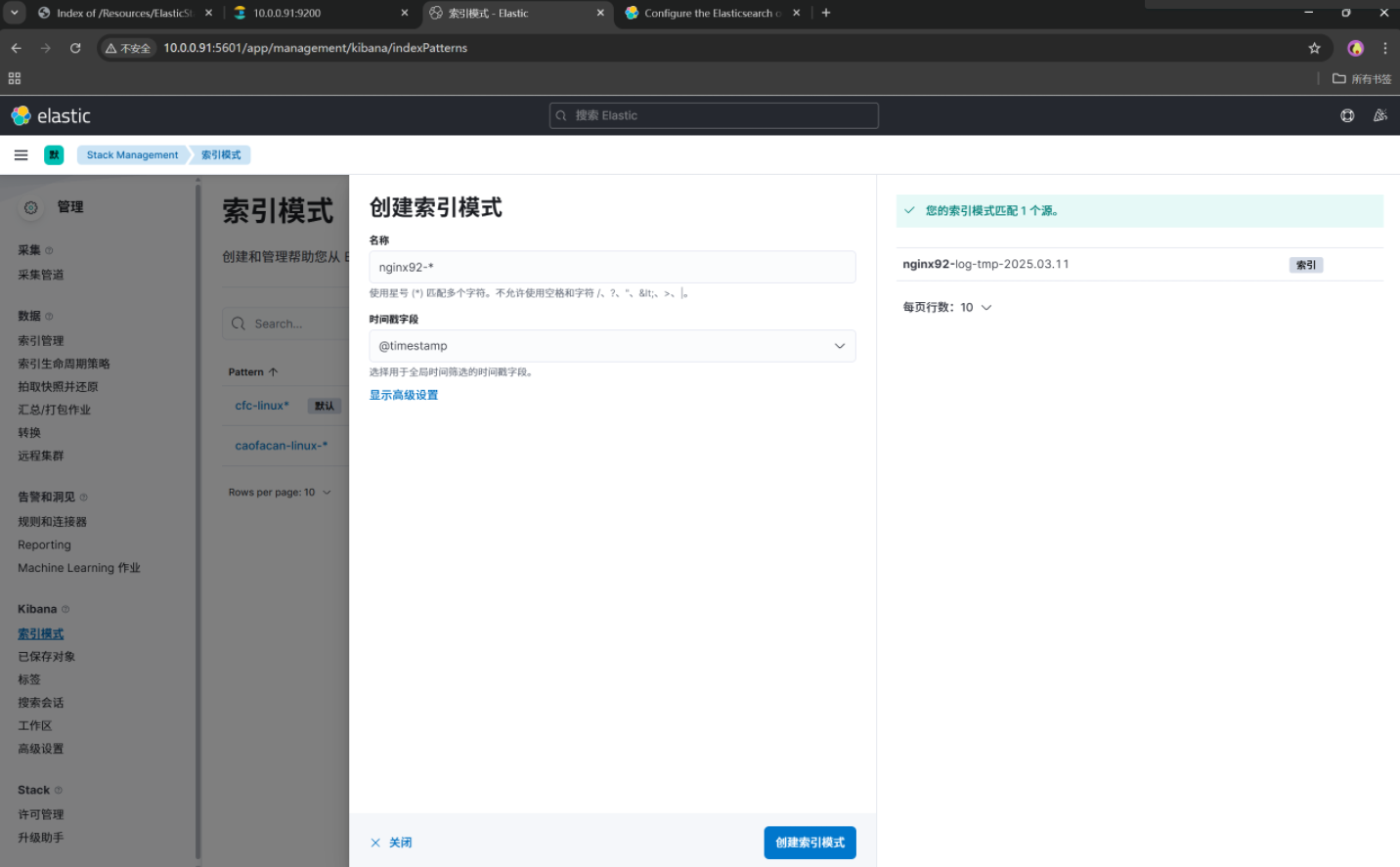Open Machine Learning 作业 in sidebar
This screenshot has height=867, width=1400.
point(79,568)
